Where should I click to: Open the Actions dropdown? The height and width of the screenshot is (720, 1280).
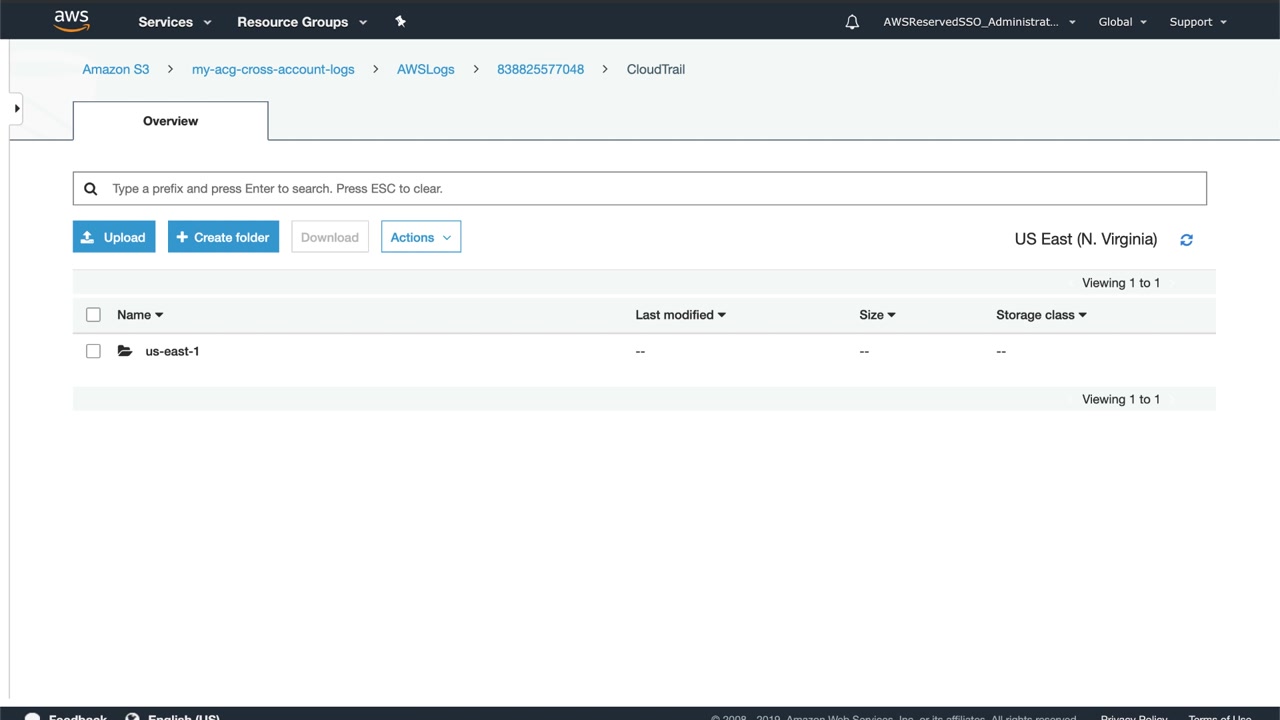click(x=421, y=237)
